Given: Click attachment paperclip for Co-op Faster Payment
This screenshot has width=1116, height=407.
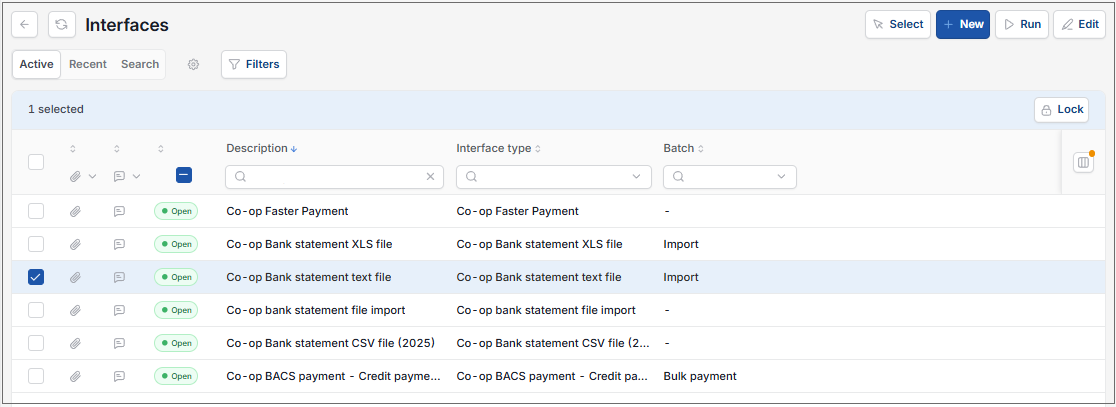Looking at the screenshot, I should pyautogui.click(x=75, y=211).
